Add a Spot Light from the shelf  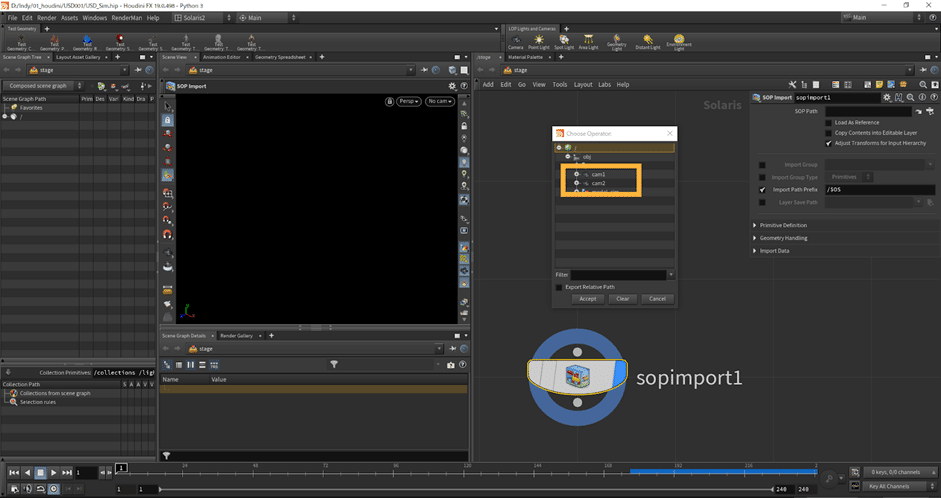pos(564,41)
